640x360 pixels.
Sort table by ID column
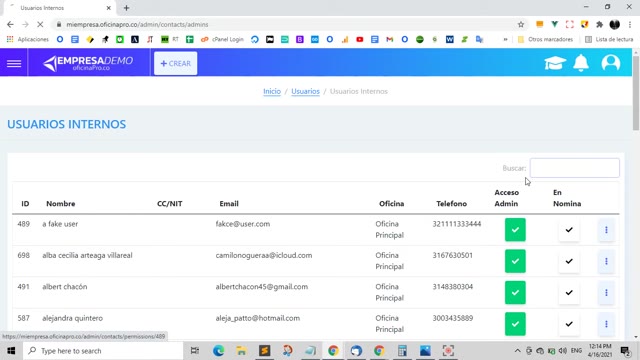[x=25, y=204]
